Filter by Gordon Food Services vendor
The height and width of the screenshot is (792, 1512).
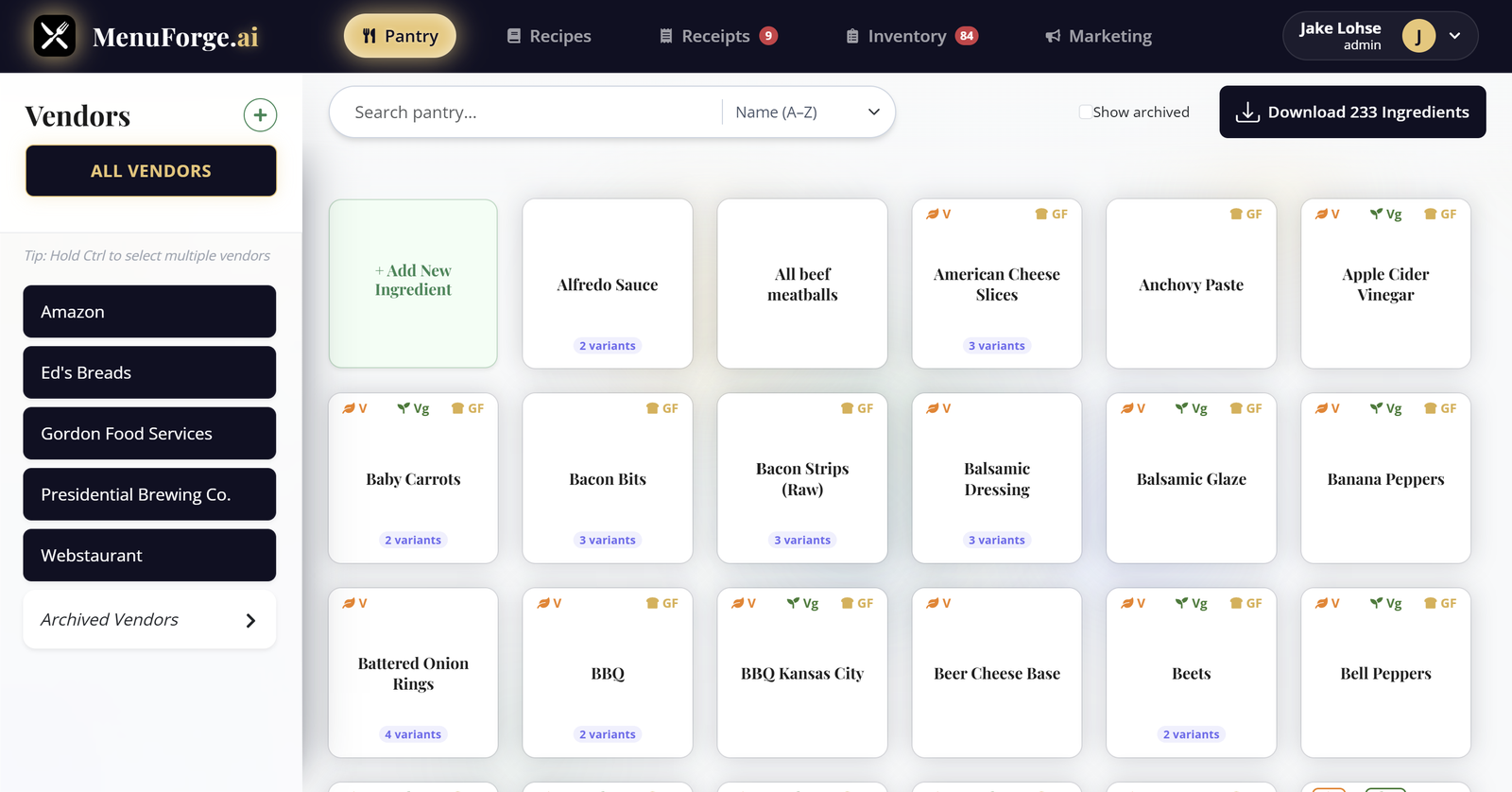coord(149,434)
